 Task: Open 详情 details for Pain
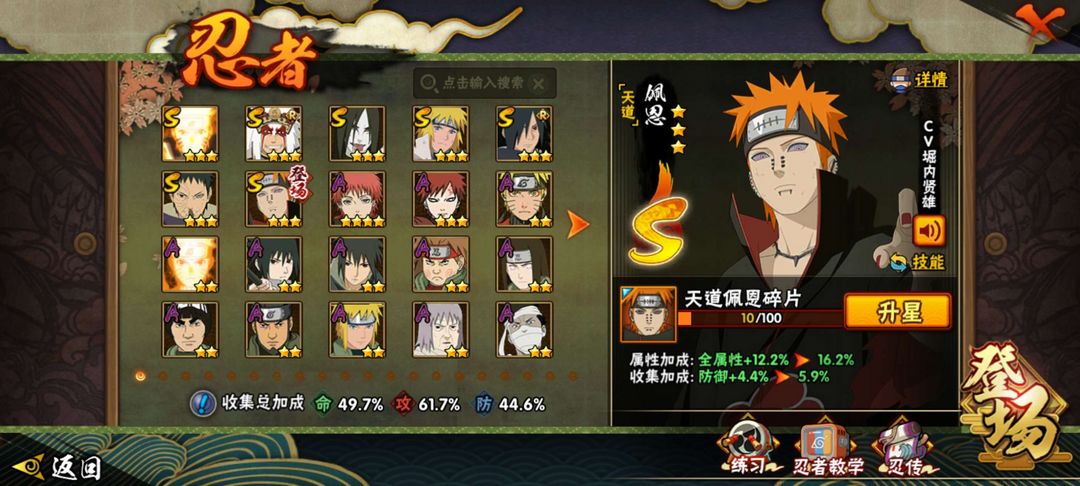point(920,80)
